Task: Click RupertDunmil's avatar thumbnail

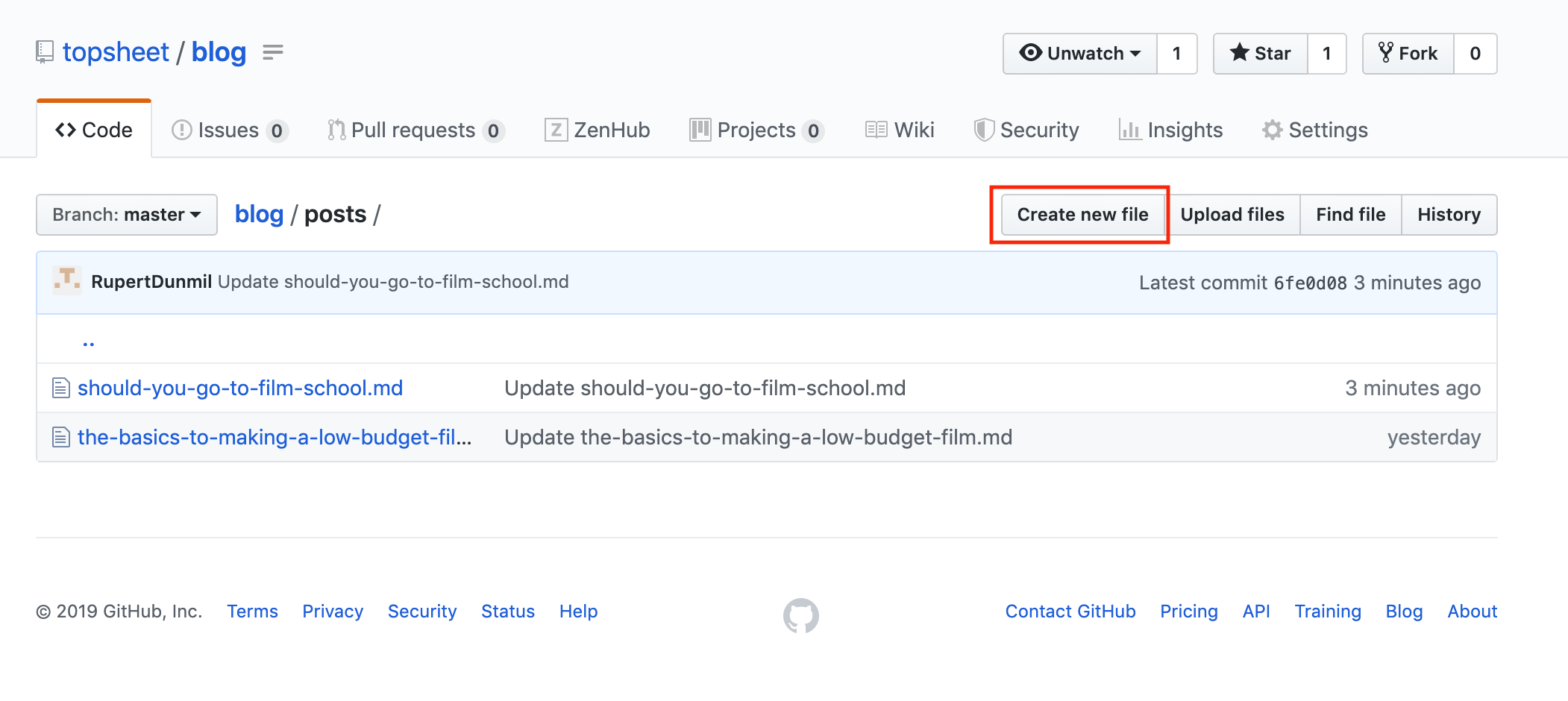Action: point(67,281)
